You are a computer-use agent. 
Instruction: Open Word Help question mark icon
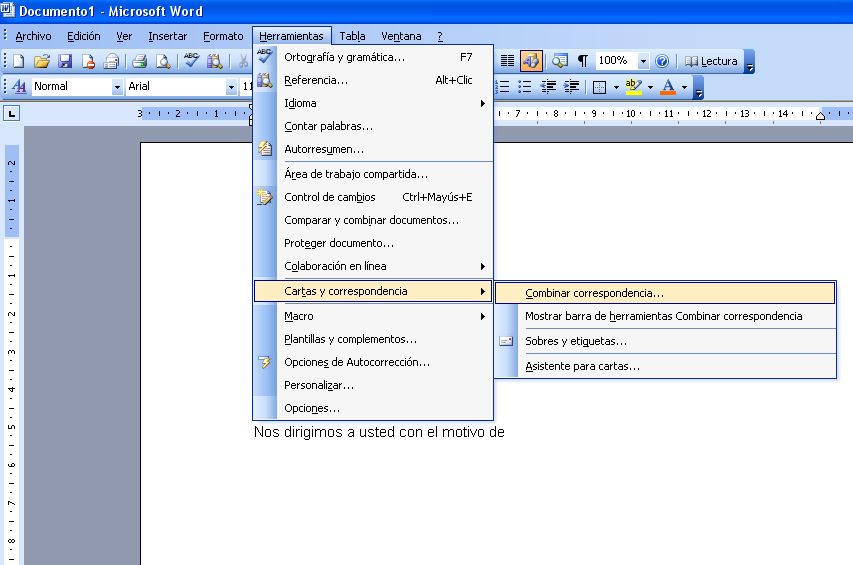pyautogui.click(x=661, y=61)
